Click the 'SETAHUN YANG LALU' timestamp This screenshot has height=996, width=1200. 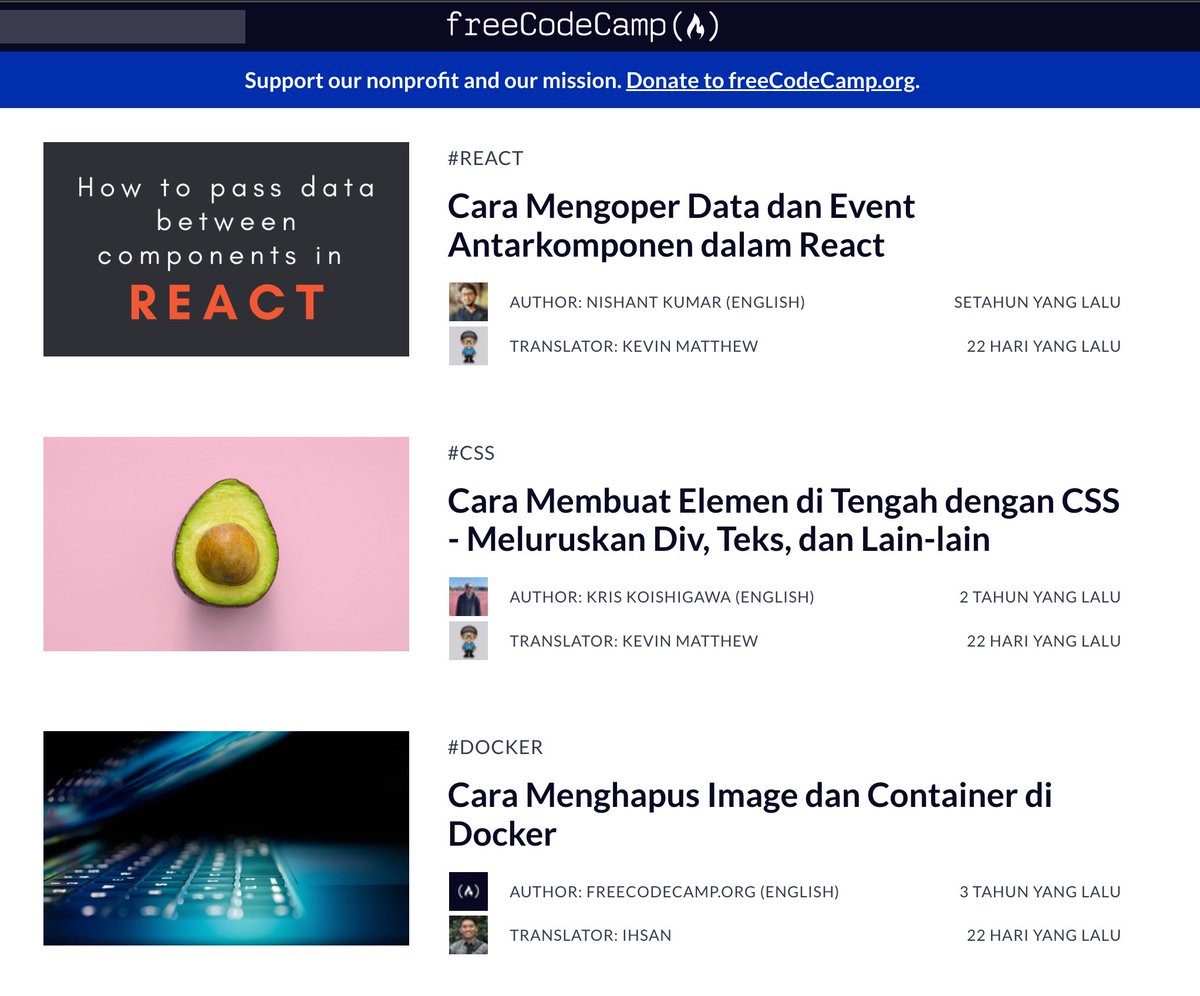pyautogui.click(x=1037, y=302)
